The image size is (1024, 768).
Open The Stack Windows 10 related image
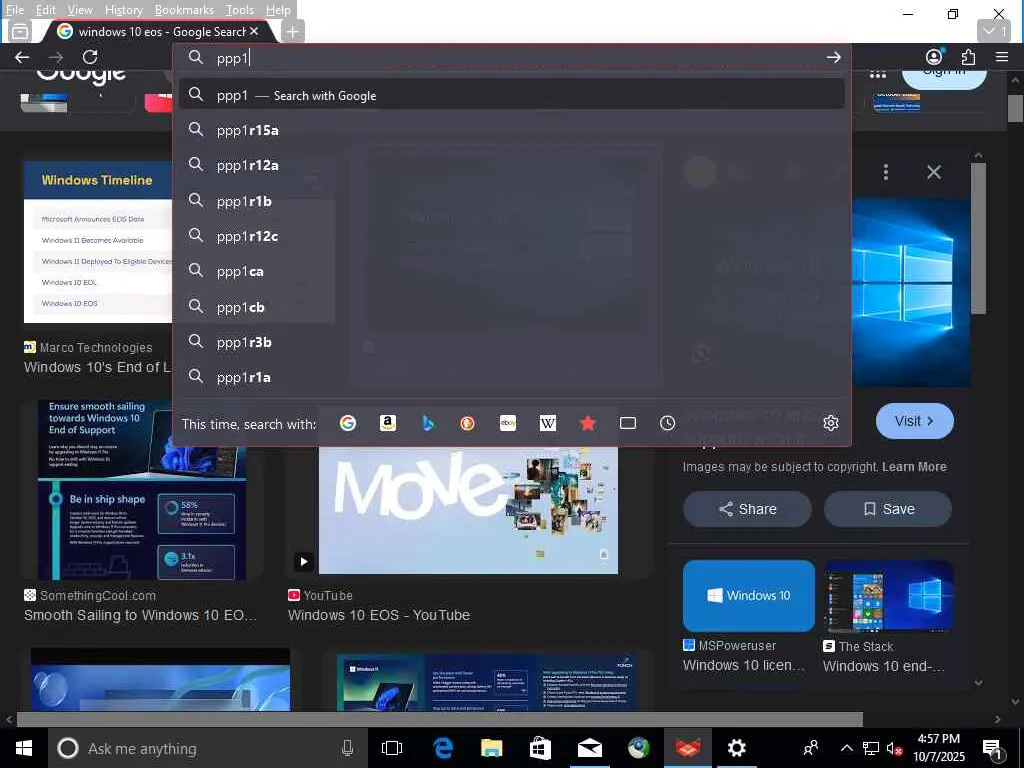pyautogui.click(x=888, y=596)
